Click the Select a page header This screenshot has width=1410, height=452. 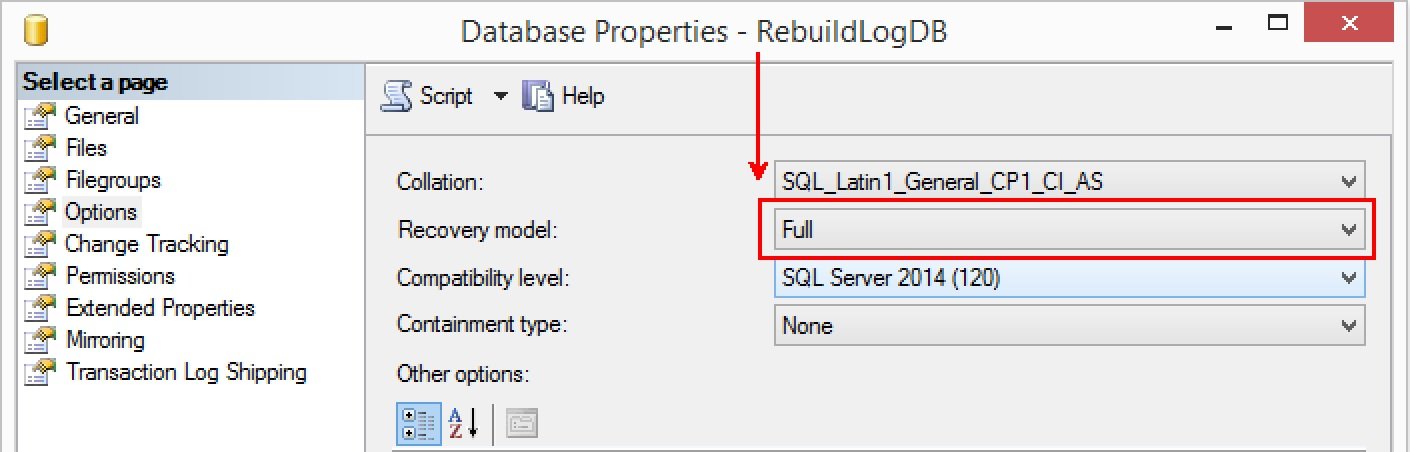[x=95, y=82]
